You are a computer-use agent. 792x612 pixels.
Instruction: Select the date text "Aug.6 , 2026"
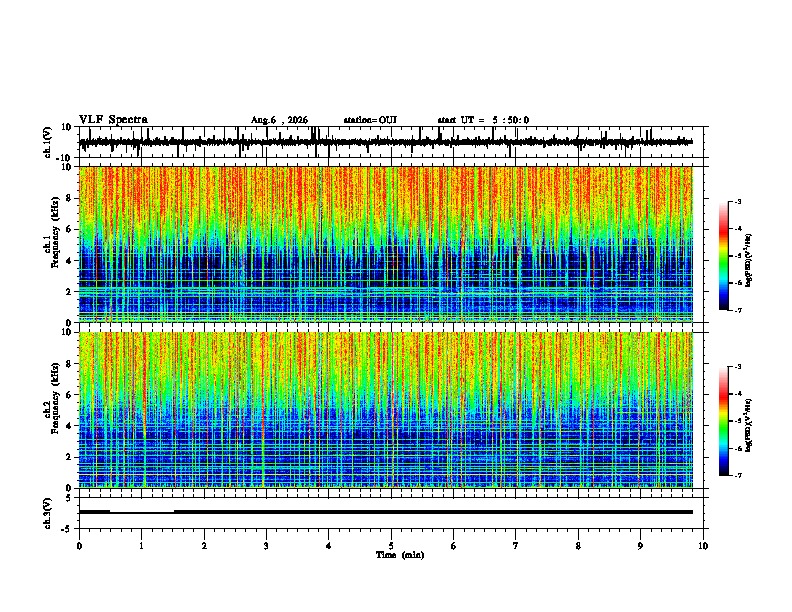pyautogui.click(x=279, y=120)
